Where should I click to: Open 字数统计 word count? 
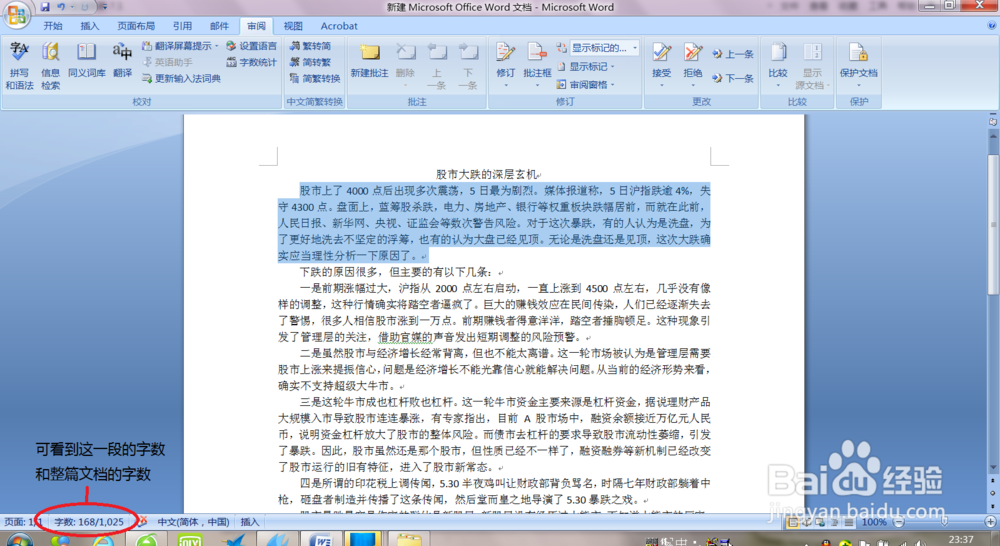pyautogui.click(x=251, y=62)
